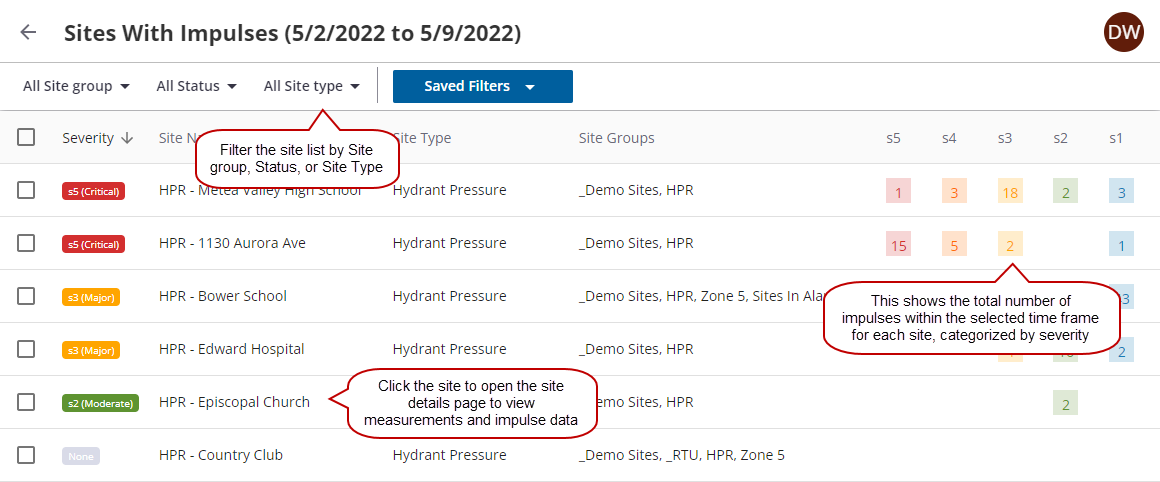This screenshot has width=1160, height=482.
Task: Click the s5 column header
Action: (x=893, y=138)
